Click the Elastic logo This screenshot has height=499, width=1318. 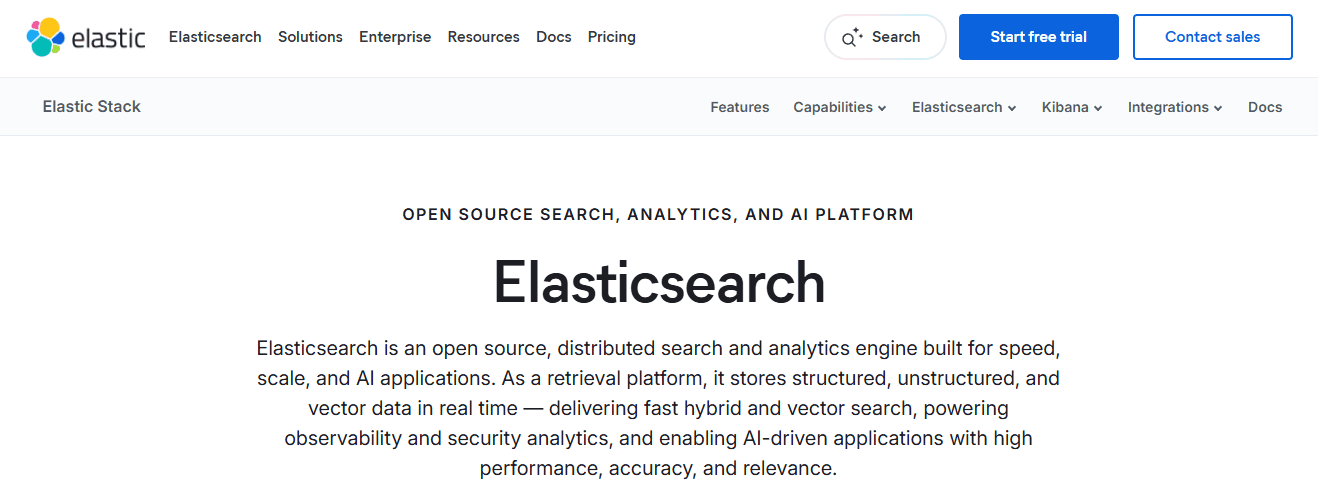click(86, 37)
